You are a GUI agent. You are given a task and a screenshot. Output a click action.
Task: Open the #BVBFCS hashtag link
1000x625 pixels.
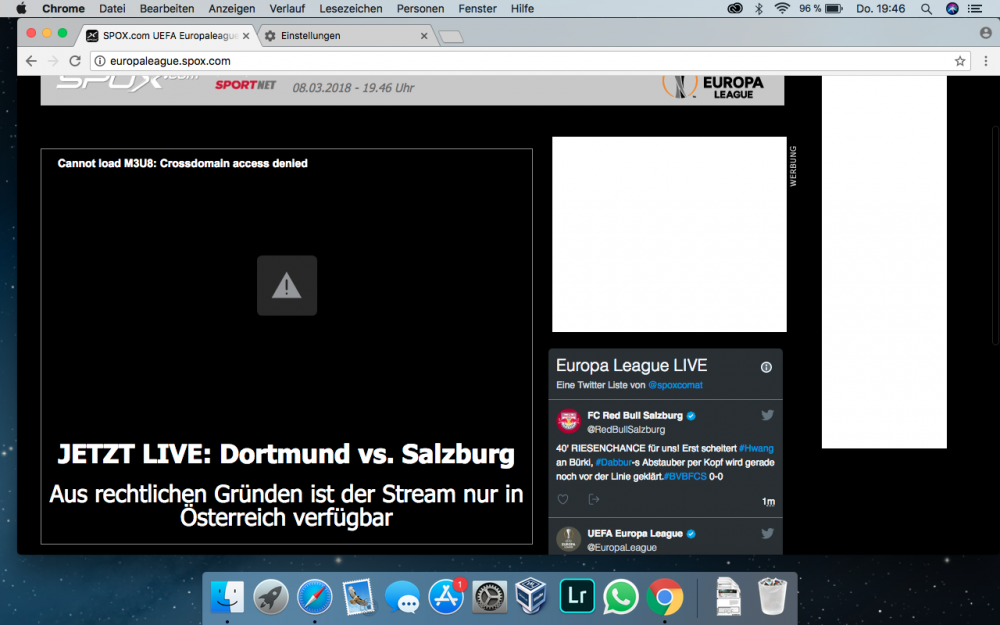click(x=685, y=476)
